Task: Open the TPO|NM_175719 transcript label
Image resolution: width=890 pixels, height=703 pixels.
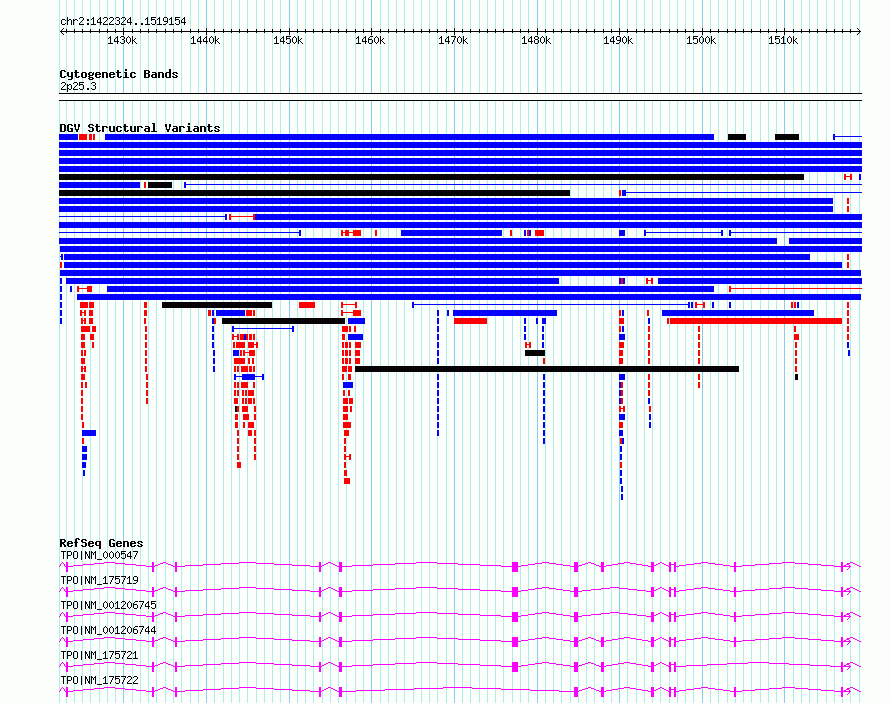Action: [99, 580]
